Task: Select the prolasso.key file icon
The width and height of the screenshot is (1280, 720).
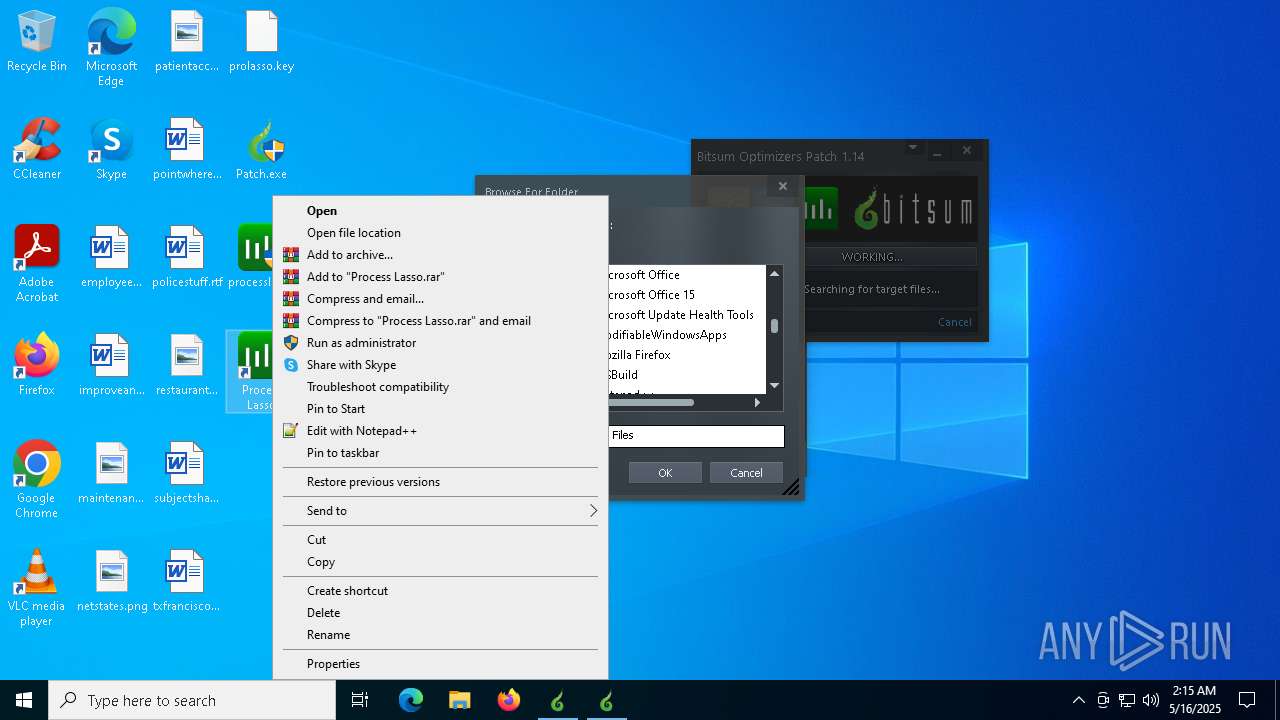Action: click(x=261, y=41)
